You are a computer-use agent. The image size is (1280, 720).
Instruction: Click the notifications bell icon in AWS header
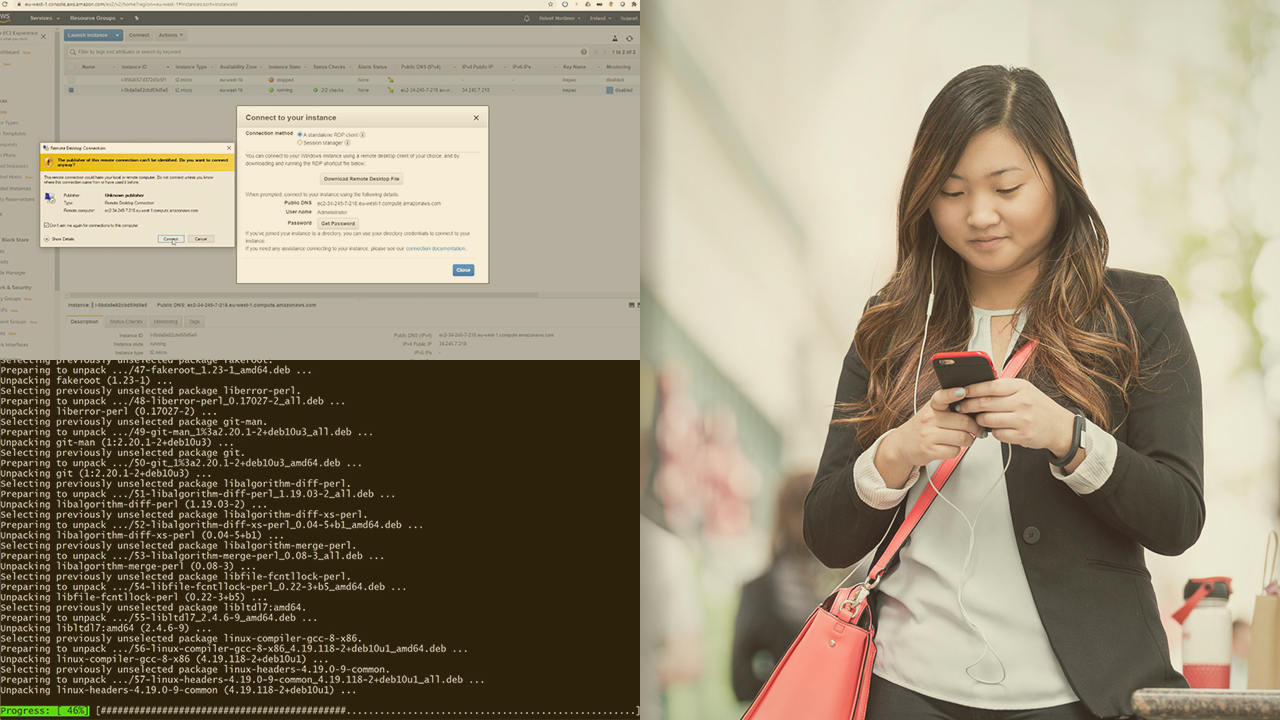pyautogui.click(x=527, y=18)
